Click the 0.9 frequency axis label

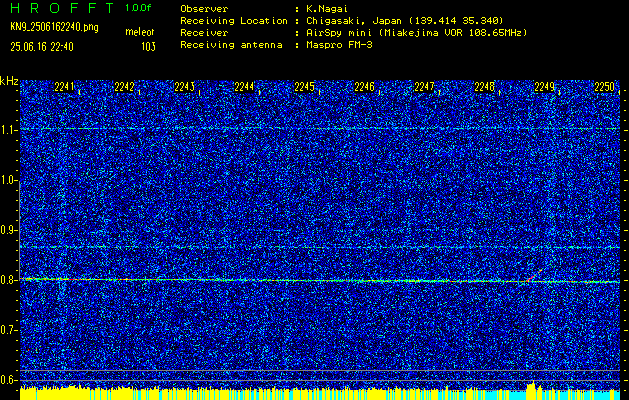8,230
